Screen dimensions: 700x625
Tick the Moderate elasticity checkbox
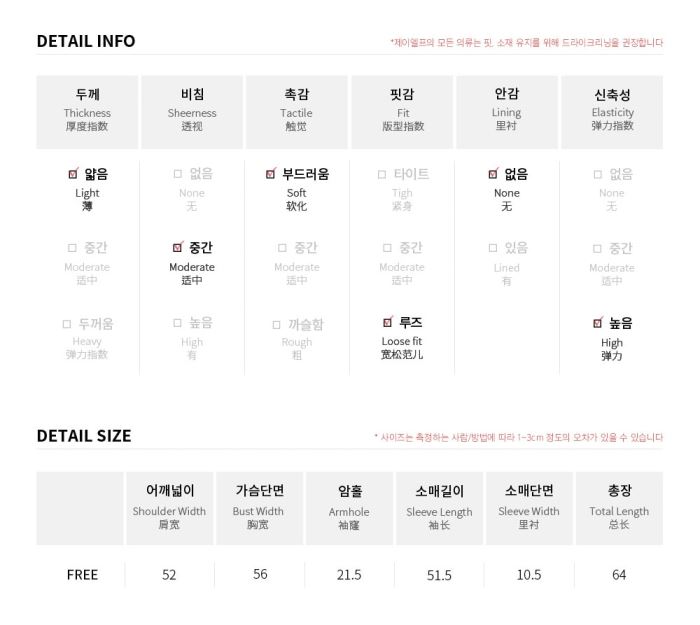click(x=597, y=248)
